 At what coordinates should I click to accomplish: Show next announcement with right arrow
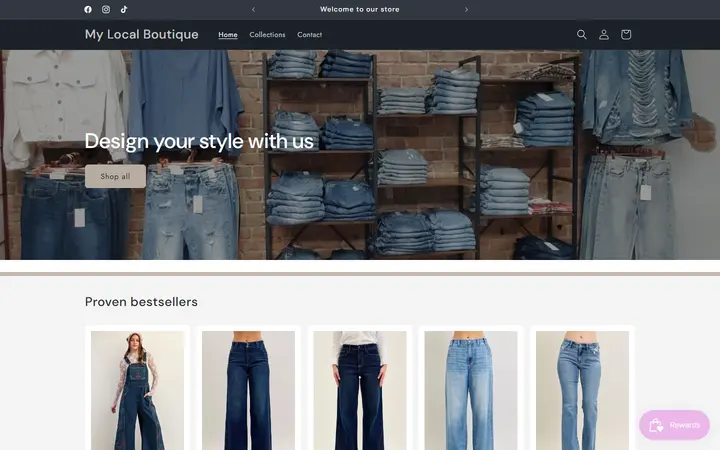tap(467, 9)
